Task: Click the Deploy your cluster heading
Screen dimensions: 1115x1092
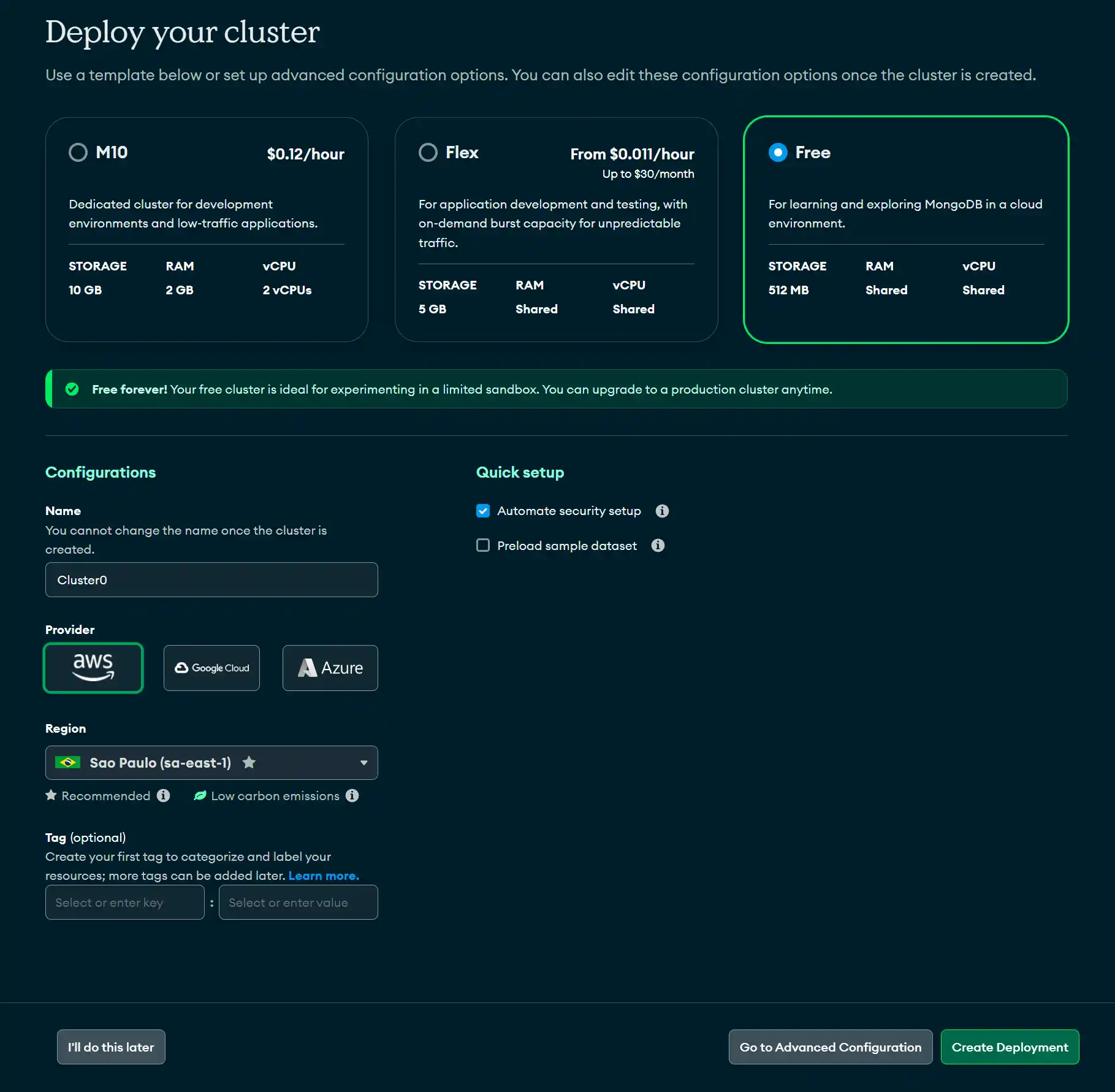Action: 183,32
